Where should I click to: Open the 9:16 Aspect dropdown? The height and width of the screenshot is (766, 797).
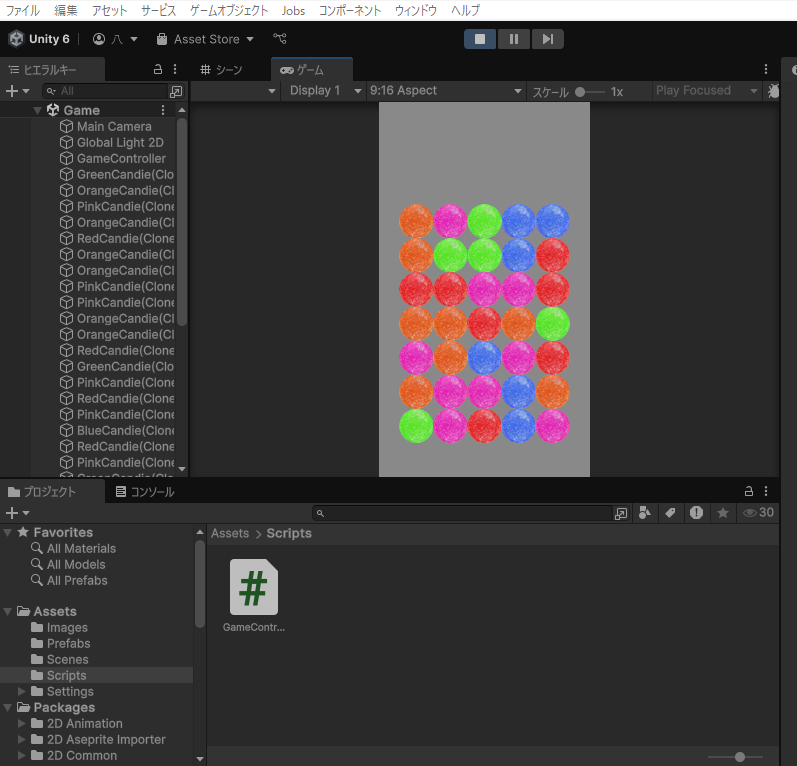[445, 91]
